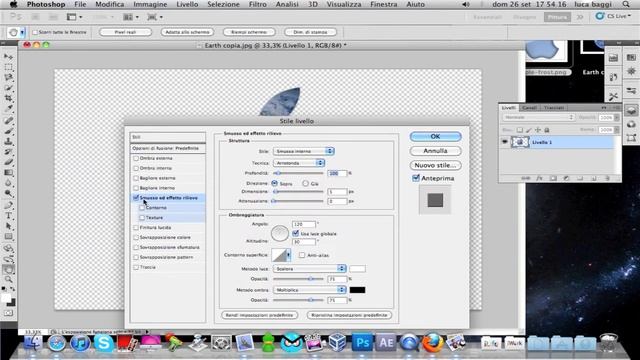
Task: Select the Zoom tool in toolbox
Action: coord(8,279)
